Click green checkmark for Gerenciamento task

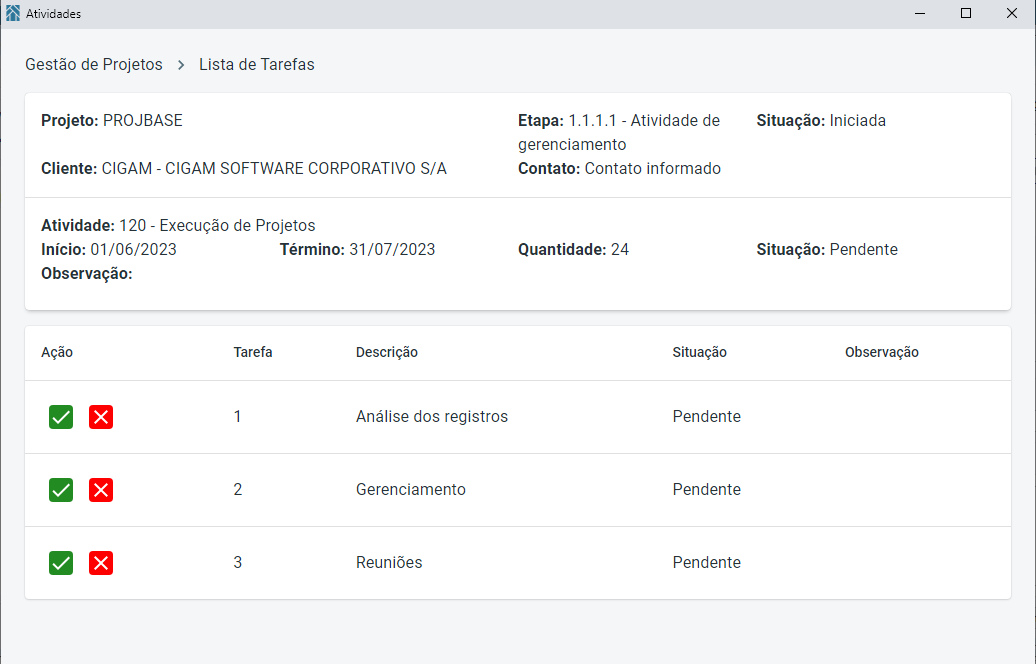tap(61, 490)
